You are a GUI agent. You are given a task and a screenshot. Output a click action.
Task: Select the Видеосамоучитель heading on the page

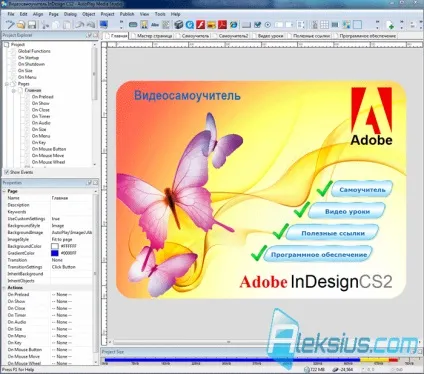click(x=187, y=96)
